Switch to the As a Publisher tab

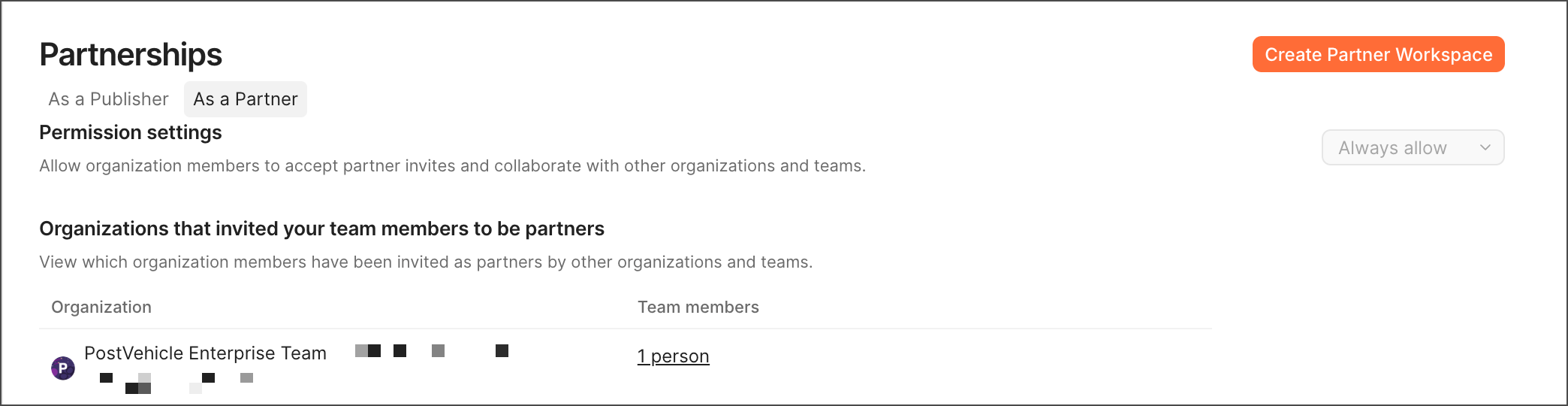tap(108, 99)
